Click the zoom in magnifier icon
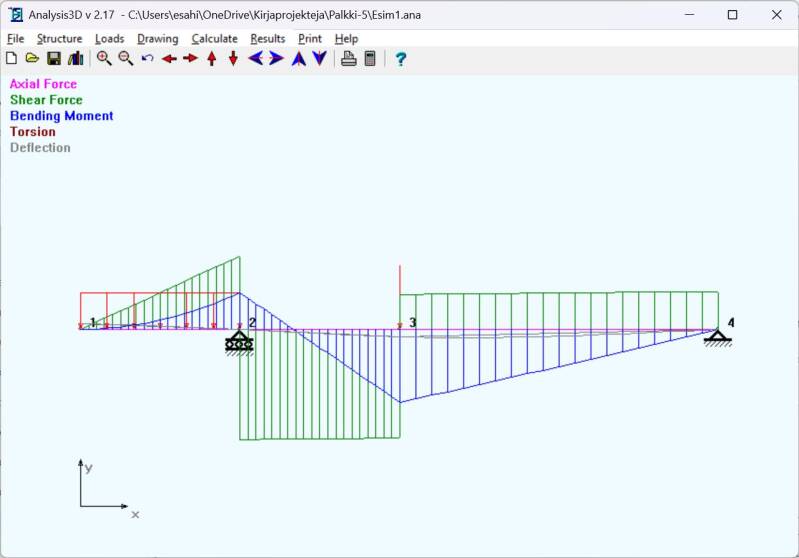The image size is (799, 558). pyautogui.click(x=103, y=59)
